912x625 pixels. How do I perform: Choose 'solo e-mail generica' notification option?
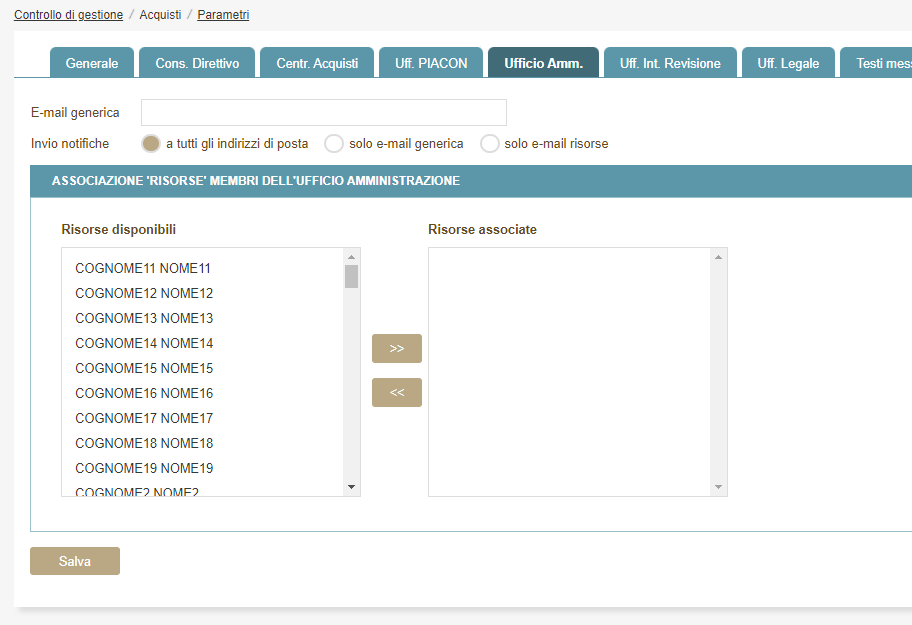coord(334,143)
